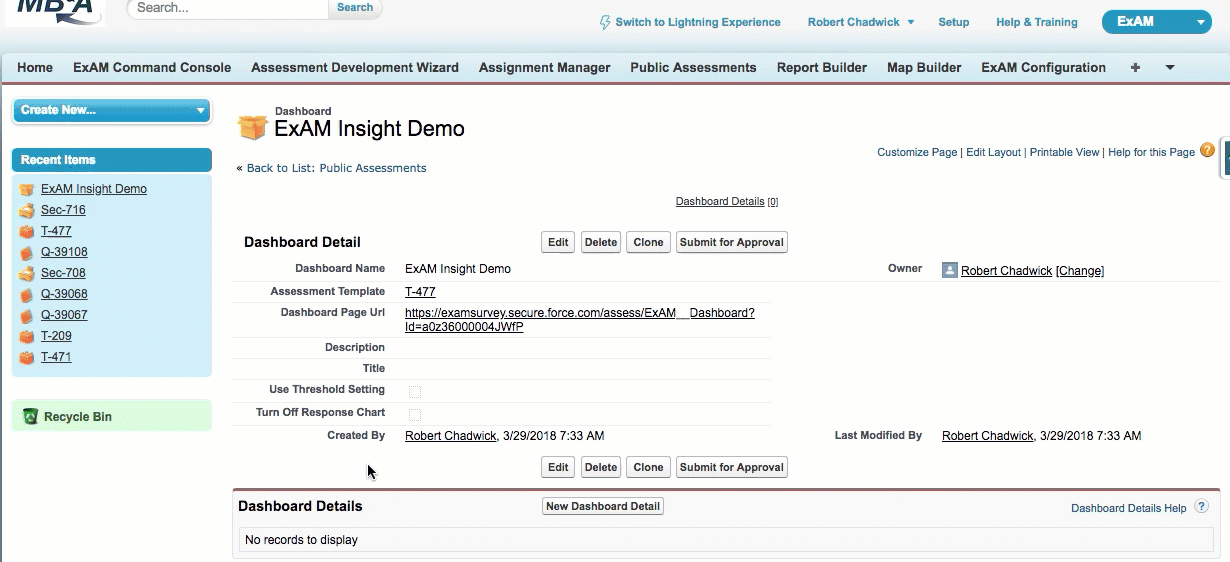Click New Dashboard Detail button

pyautogui.click(x=603, y=506)
